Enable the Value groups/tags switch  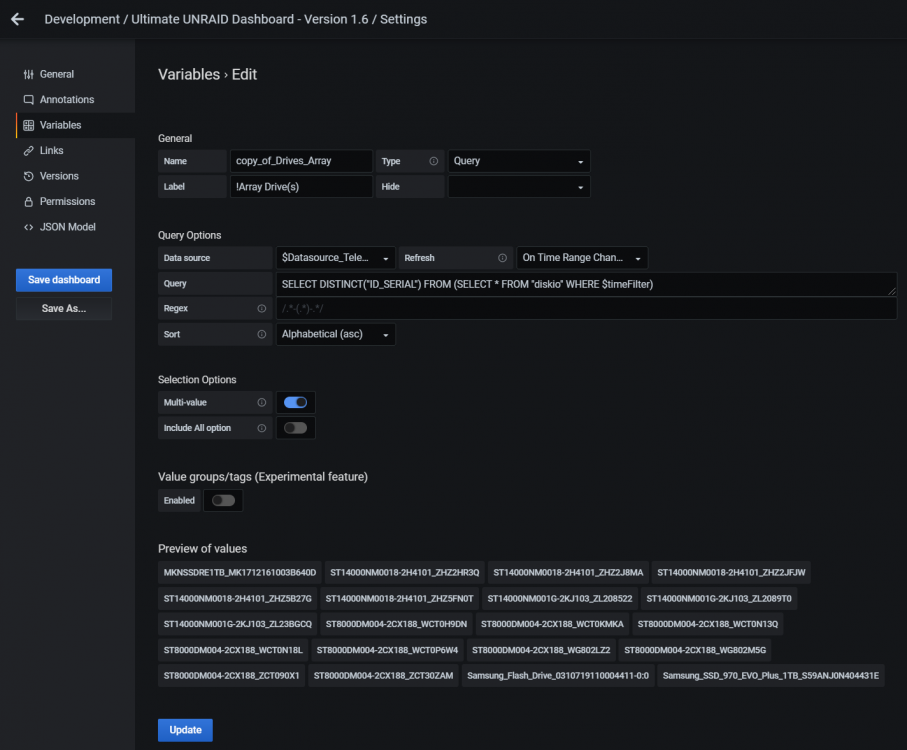tap(223, 500)
